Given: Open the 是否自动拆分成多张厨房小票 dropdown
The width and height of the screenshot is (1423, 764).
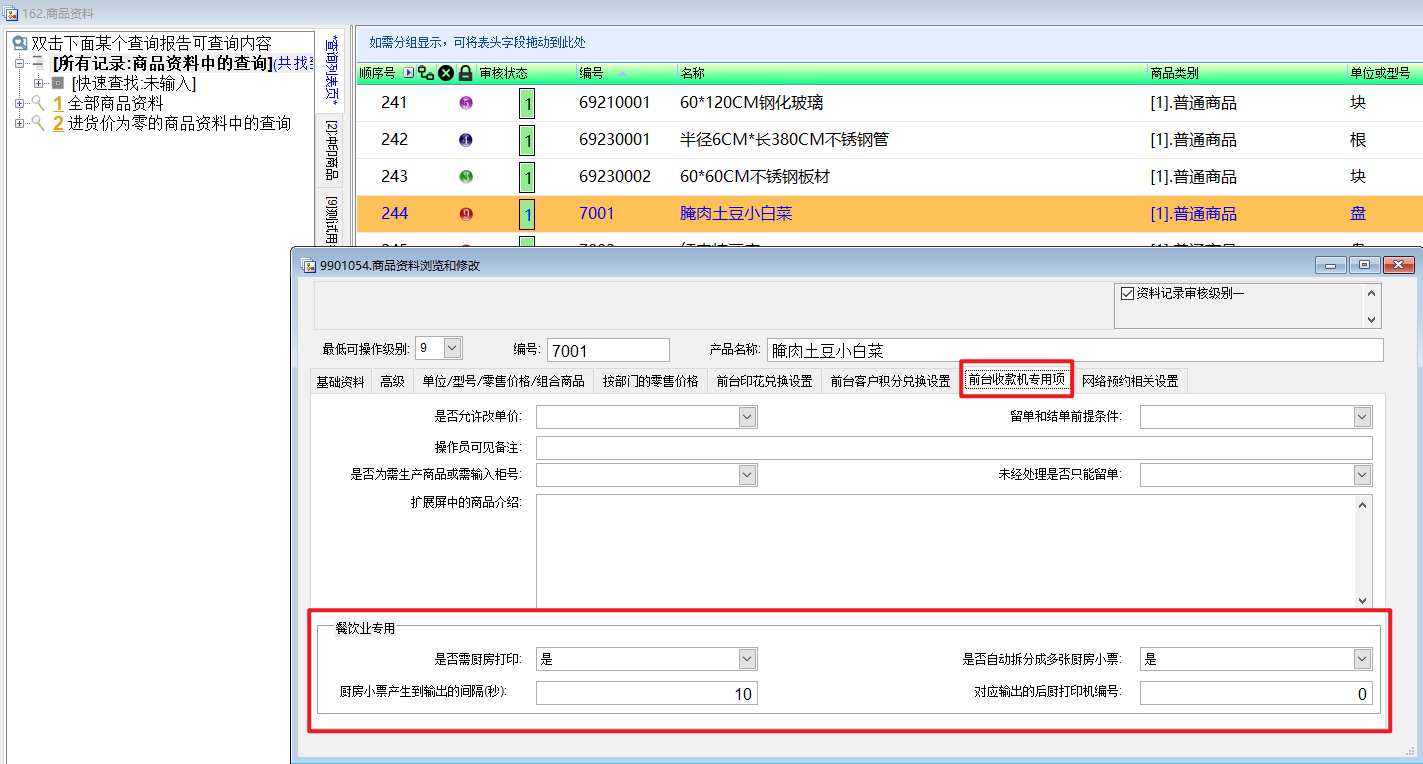Looking at the screenshot, I should (1361, 659).
